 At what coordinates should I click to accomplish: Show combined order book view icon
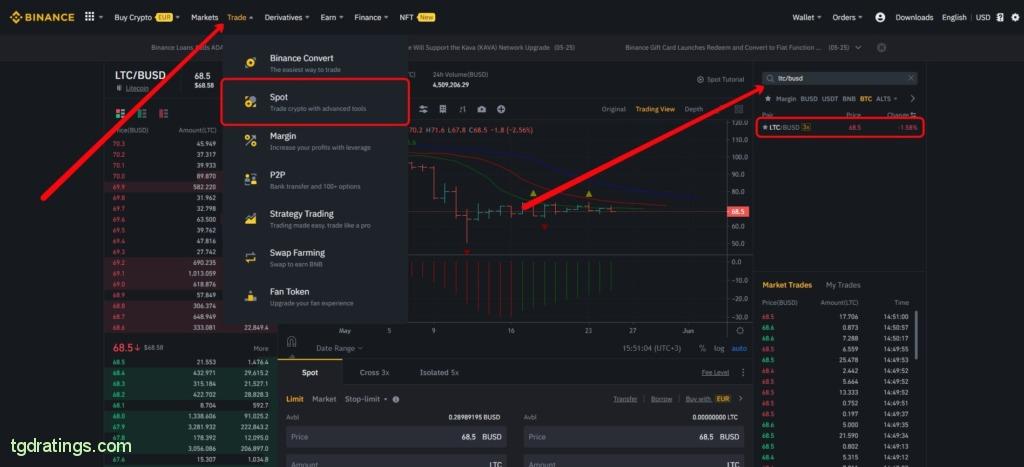point(120,114)
